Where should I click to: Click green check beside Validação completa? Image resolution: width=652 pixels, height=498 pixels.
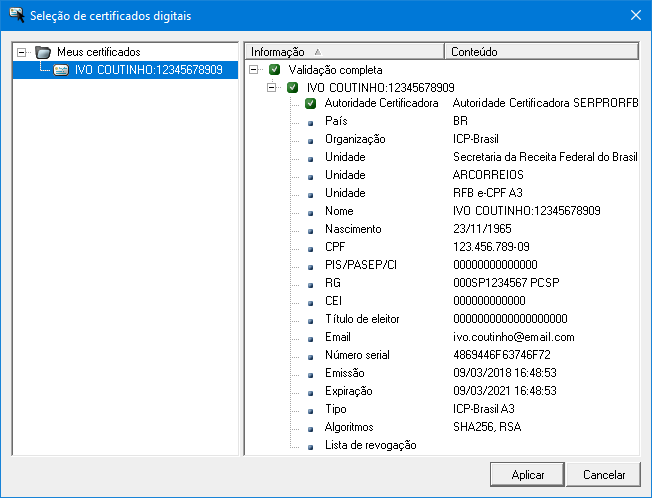coord(274,69)
